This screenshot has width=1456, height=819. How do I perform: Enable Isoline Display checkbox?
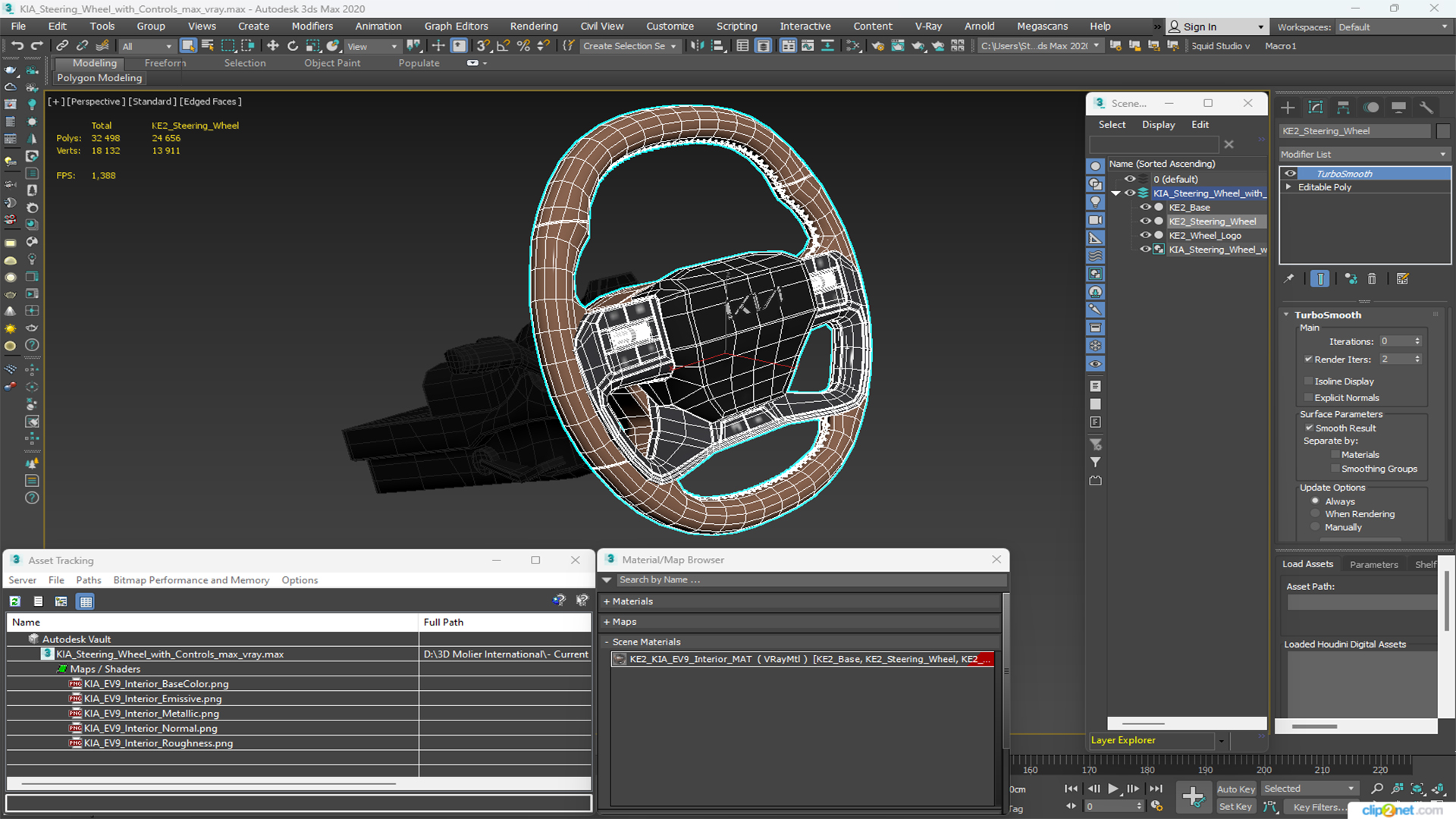pos(1308,381)
